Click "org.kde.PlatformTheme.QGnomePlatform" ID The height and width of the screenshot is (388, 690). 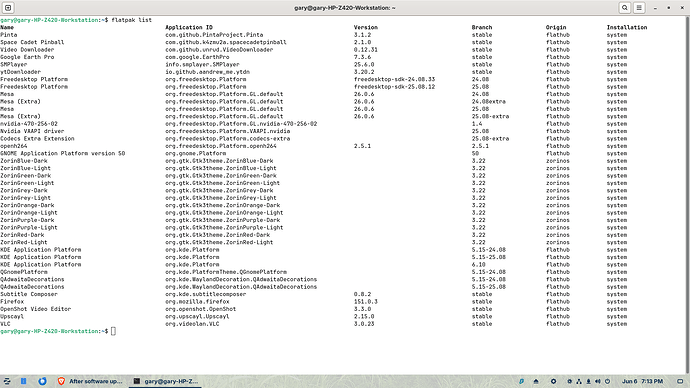click(226, 272)
